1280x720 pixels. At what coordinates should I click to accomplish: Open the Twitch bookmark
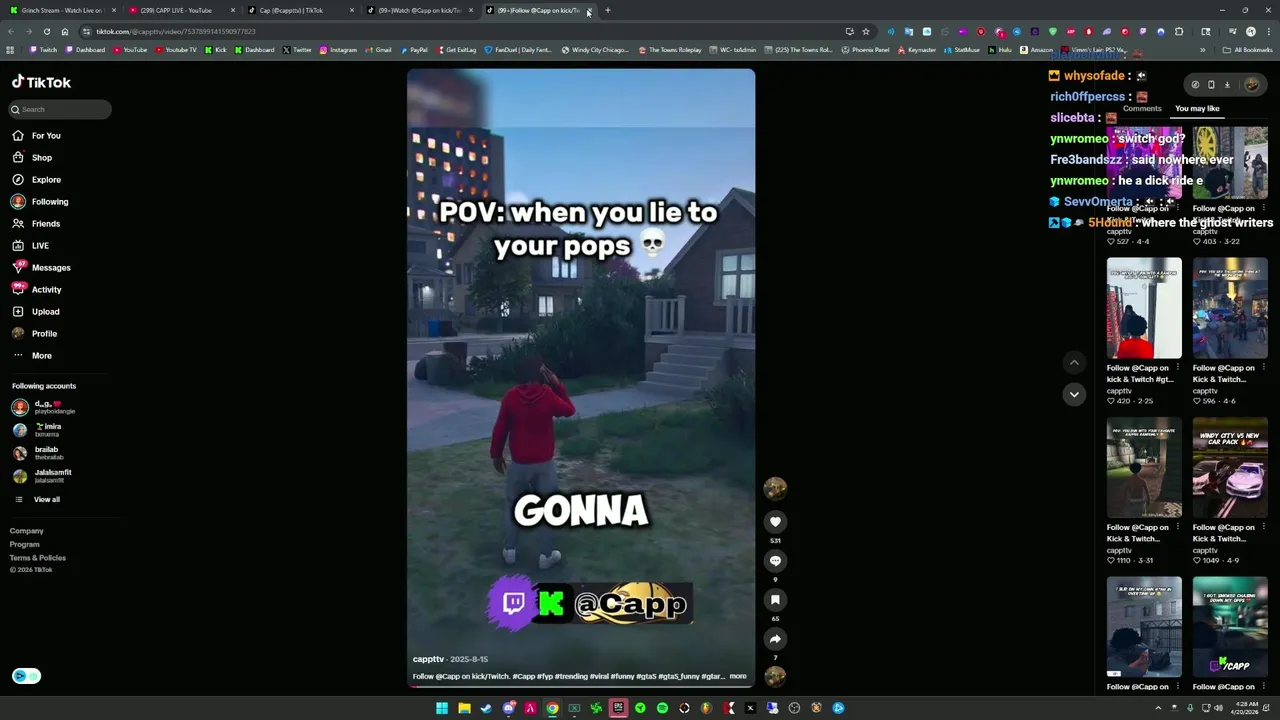point(44,50)
